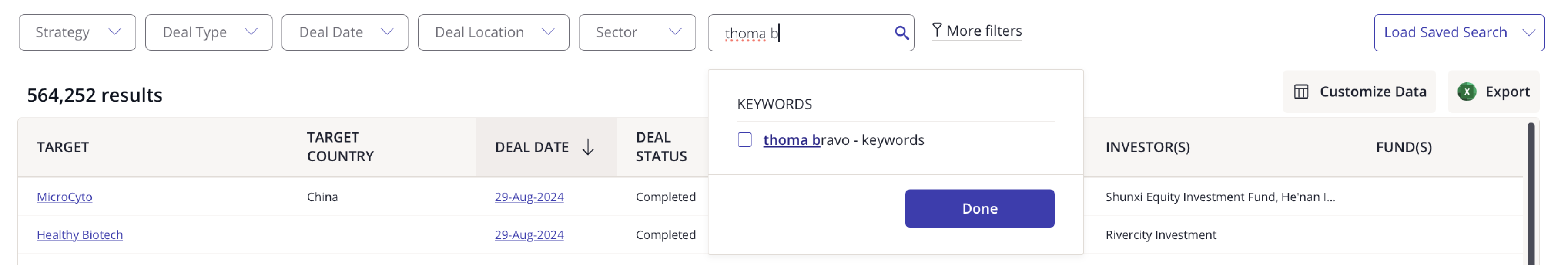Sort by the Target column header
This screenshot has width=1568, height=265.
pyautogui.click(x=63, y=147)
